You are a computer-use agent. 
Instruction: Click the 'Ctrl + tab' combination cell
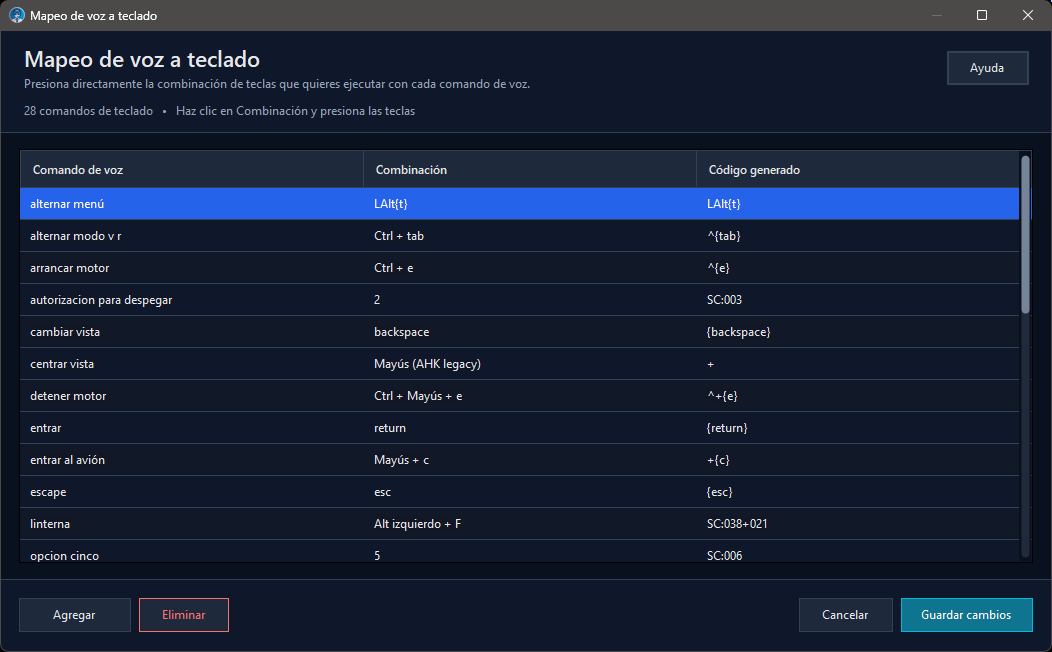(530, 236)
